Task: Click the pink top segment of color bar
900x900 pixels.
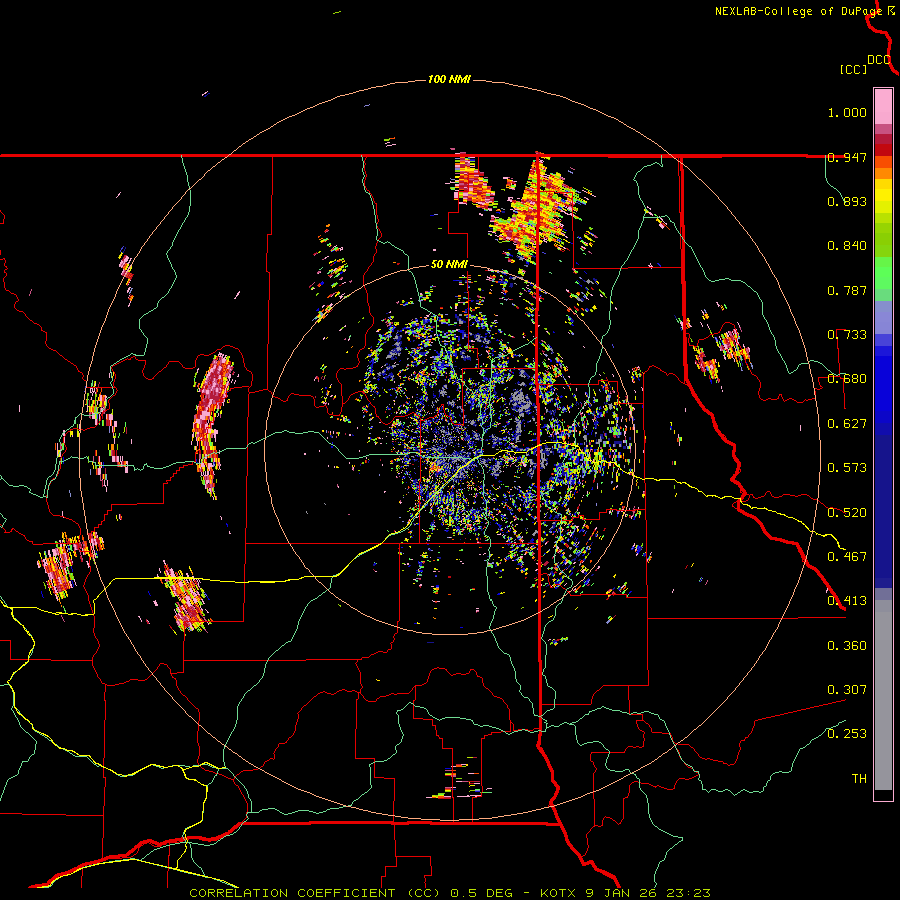Action: click(x=883, y=107)
